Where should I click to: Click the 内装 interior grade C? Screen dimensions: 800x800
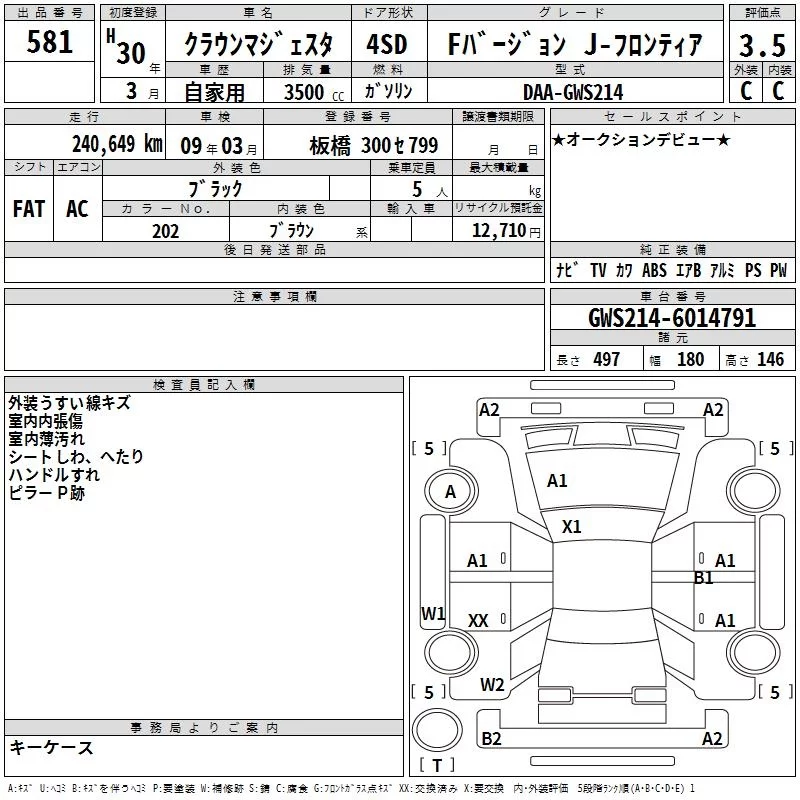tap(778, 91)
